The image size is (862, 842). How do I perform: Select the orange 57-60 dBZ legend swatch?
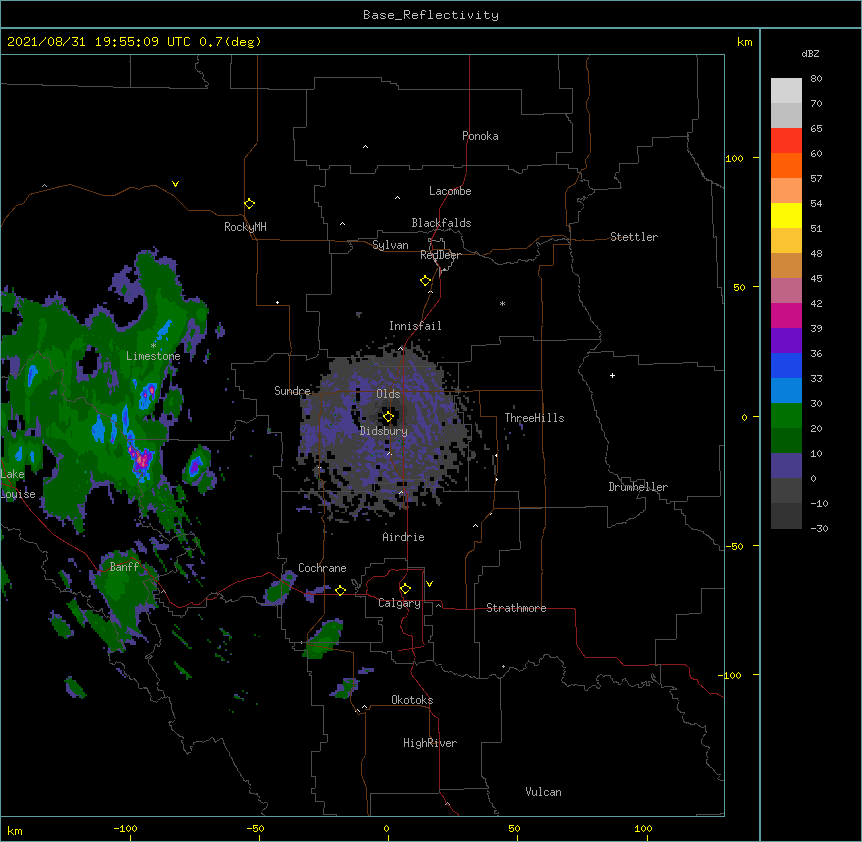(x=786, y=165)
